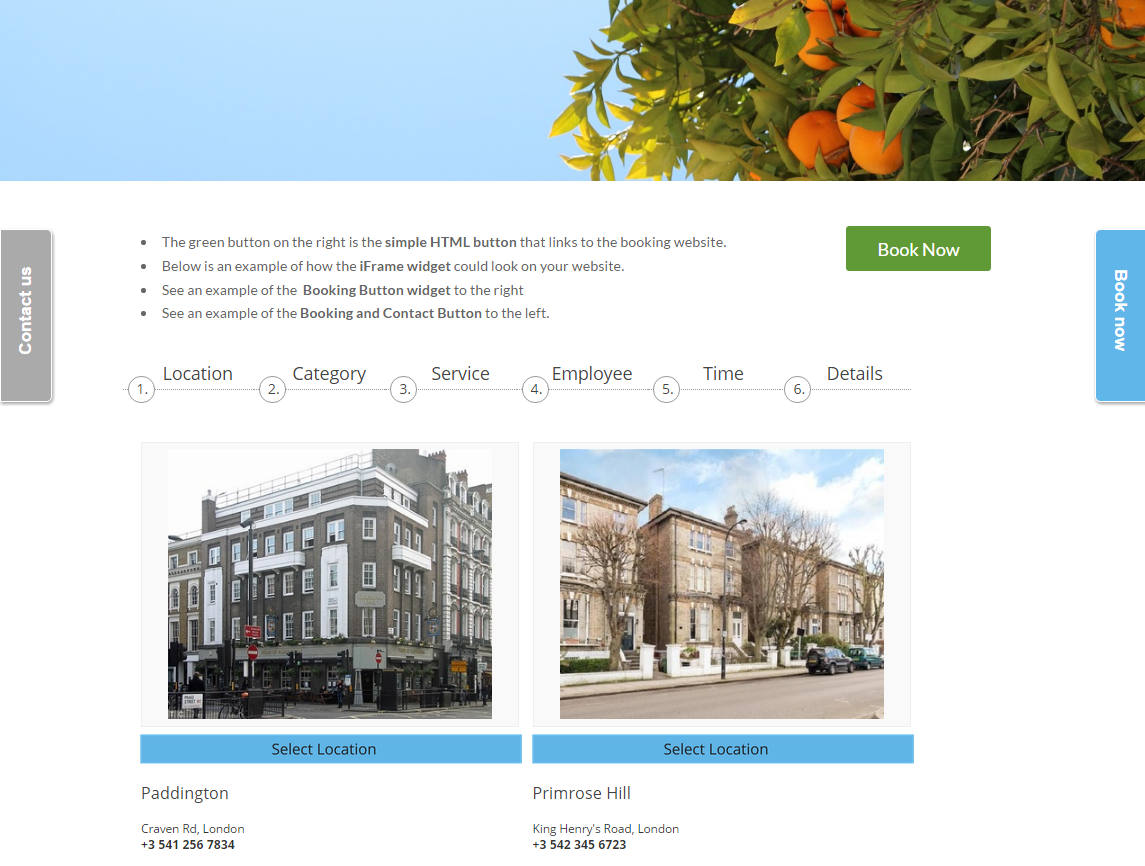Click step 2 circle for Category
Screen dimensions: 1145x866
[272, 390]
